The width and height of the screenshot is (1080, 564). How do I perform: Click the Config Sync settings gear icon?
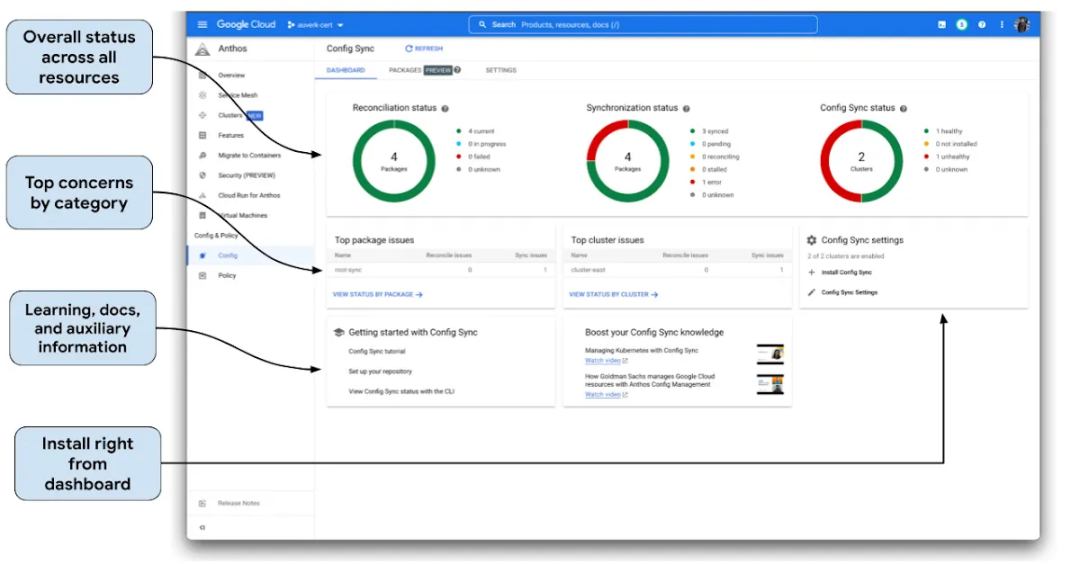coord(811,240)
